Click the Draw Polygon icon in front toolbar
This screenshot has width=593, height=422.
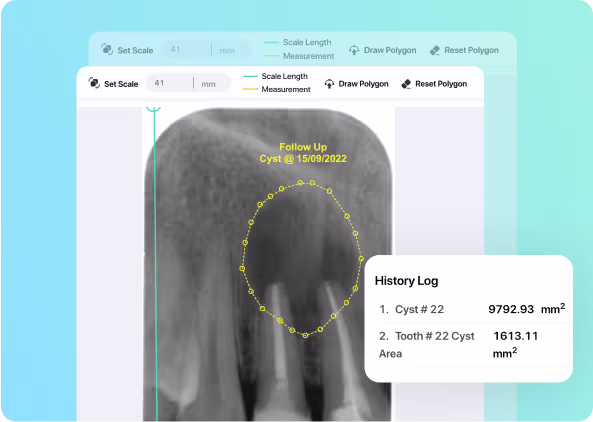click(329, 84)
